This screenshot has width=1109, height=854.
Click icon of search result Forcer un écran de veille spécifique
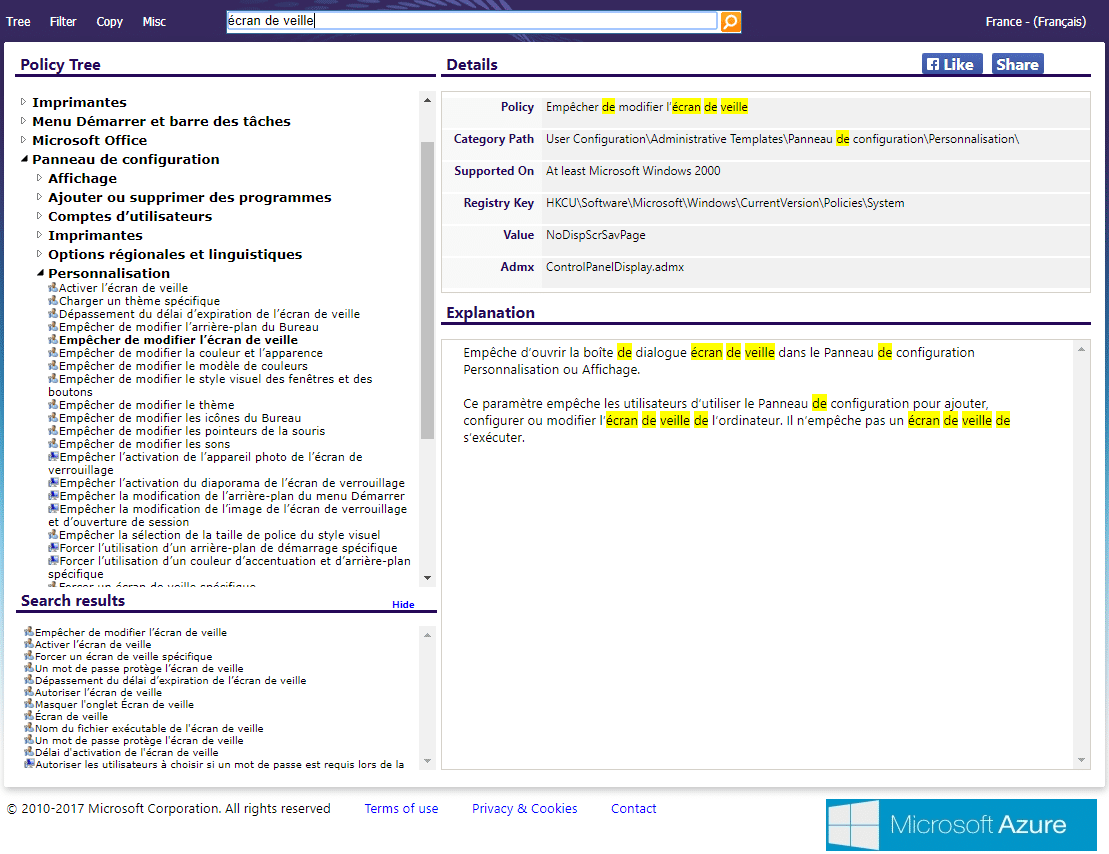pos(29,656)
